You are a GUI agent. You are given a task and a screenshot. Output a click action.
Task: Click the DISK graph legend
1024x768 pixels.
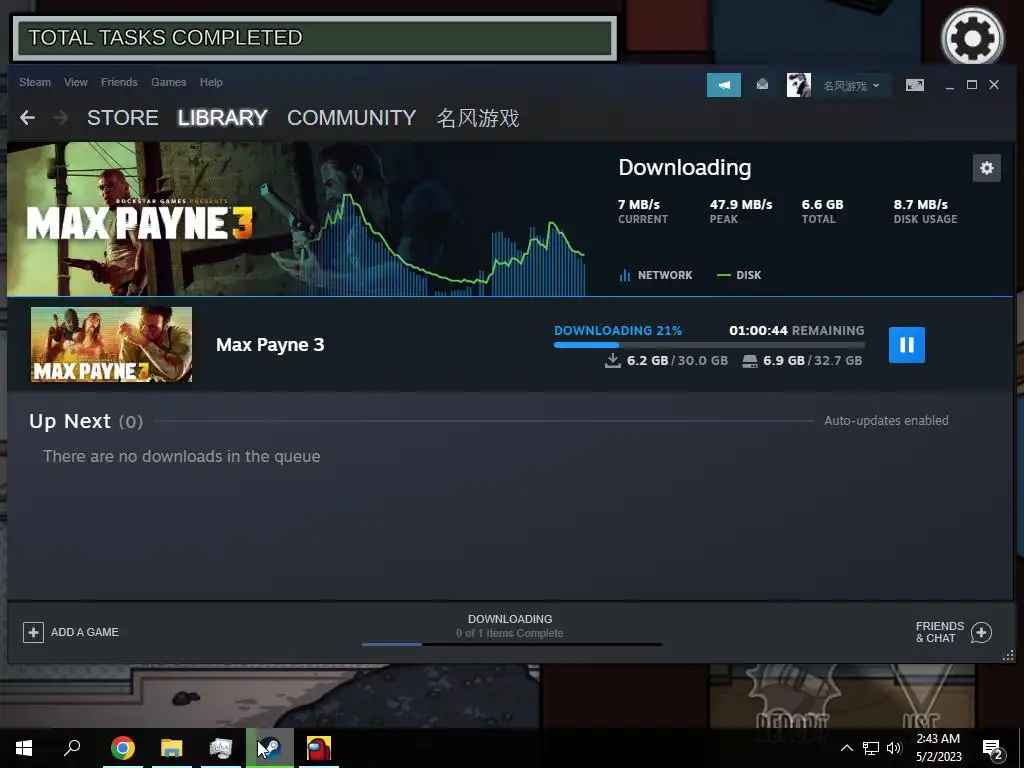point(739,275)
